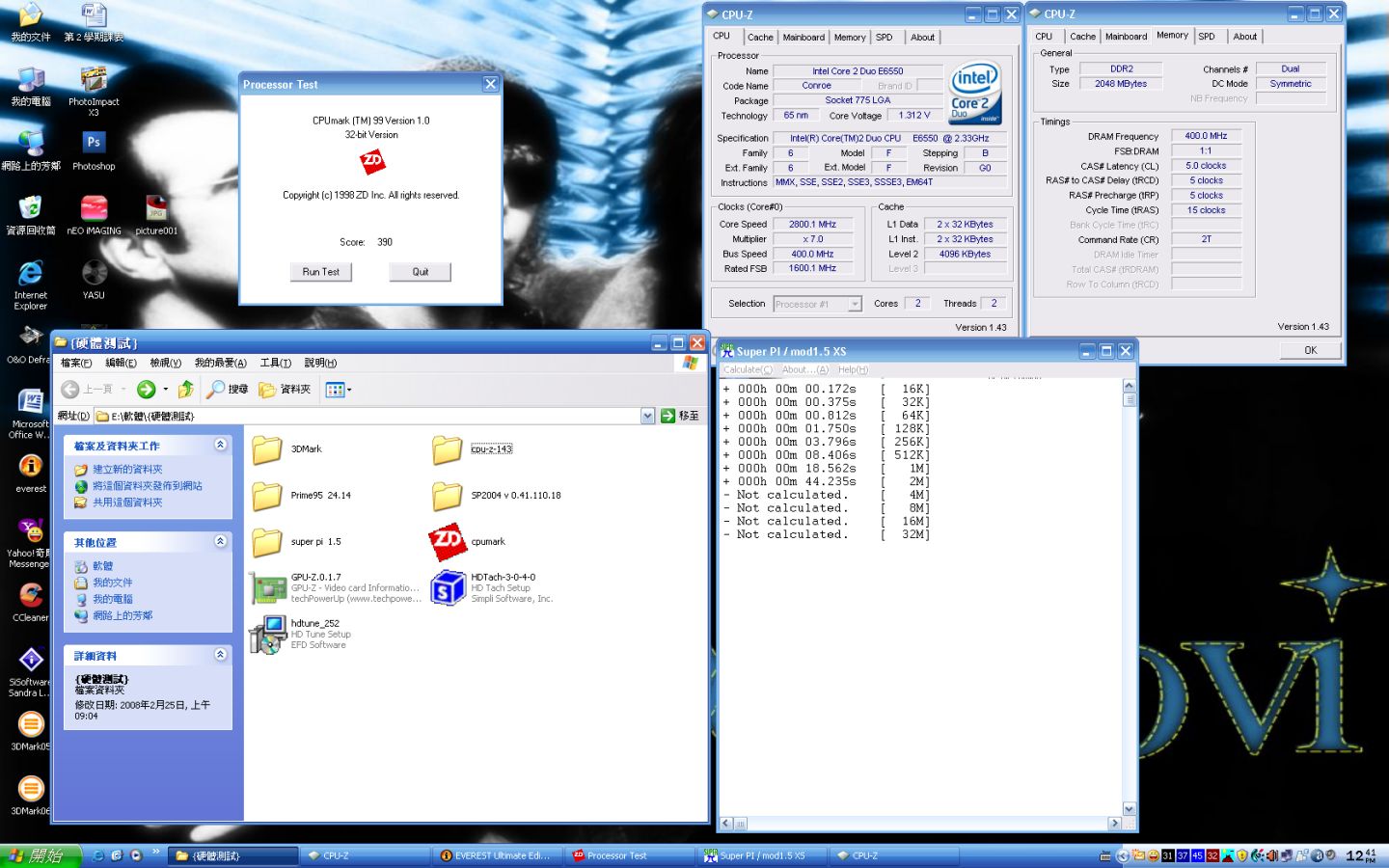
Task: Click OK in the right CPU-Z window
Action: pyautogui.click(x=1310, y=350)
